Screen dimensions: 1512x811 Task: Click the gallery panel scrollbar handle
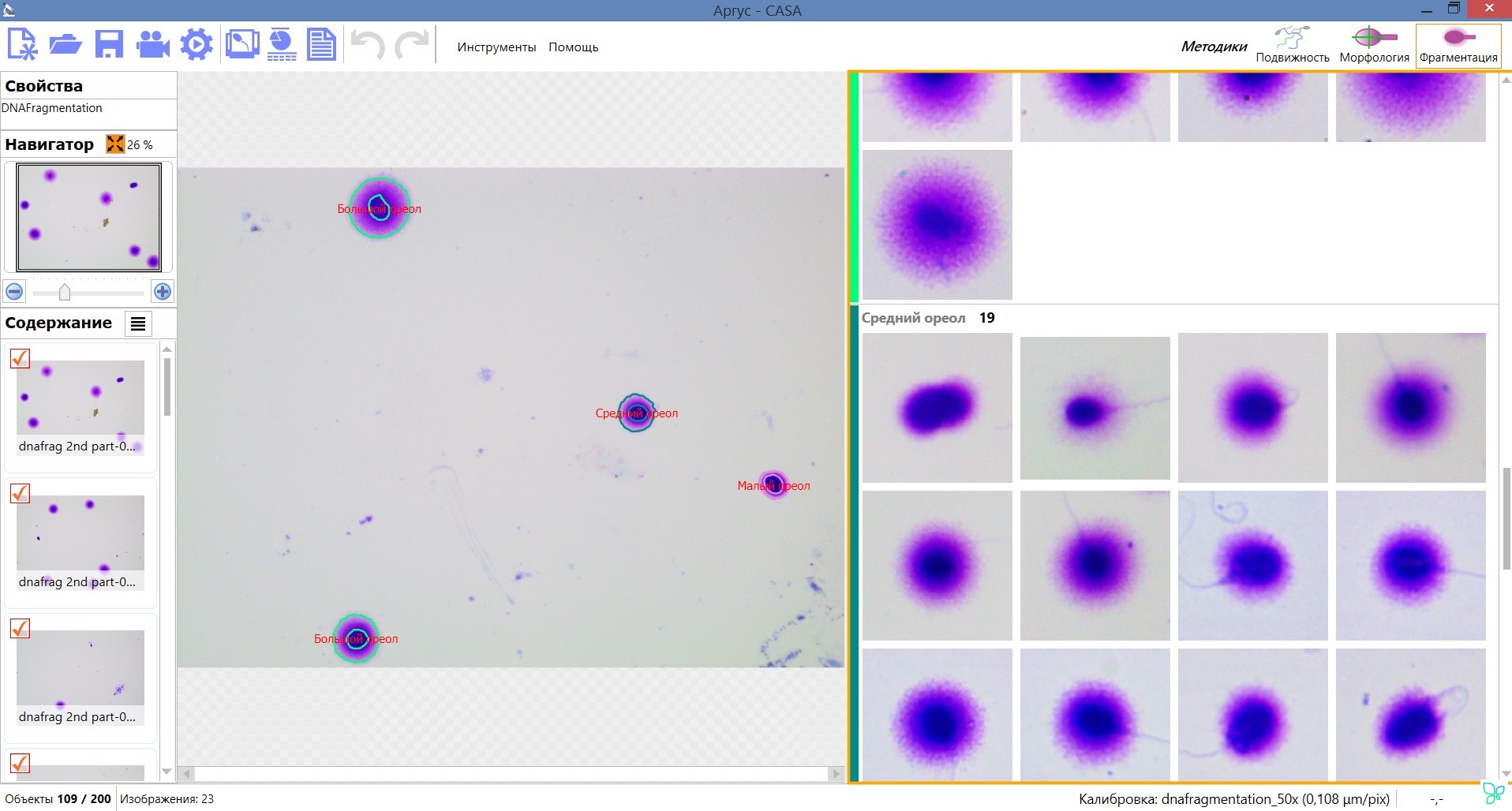[x=1506, y=518]
